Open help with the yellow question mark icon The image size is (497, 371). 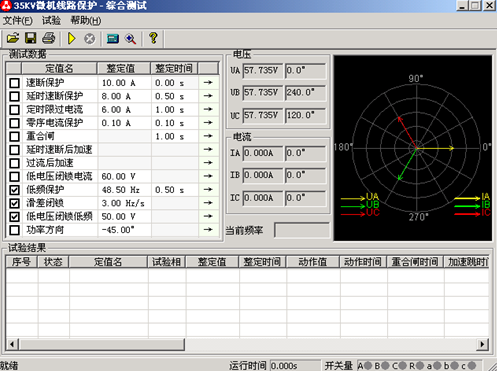click(153, 38)
